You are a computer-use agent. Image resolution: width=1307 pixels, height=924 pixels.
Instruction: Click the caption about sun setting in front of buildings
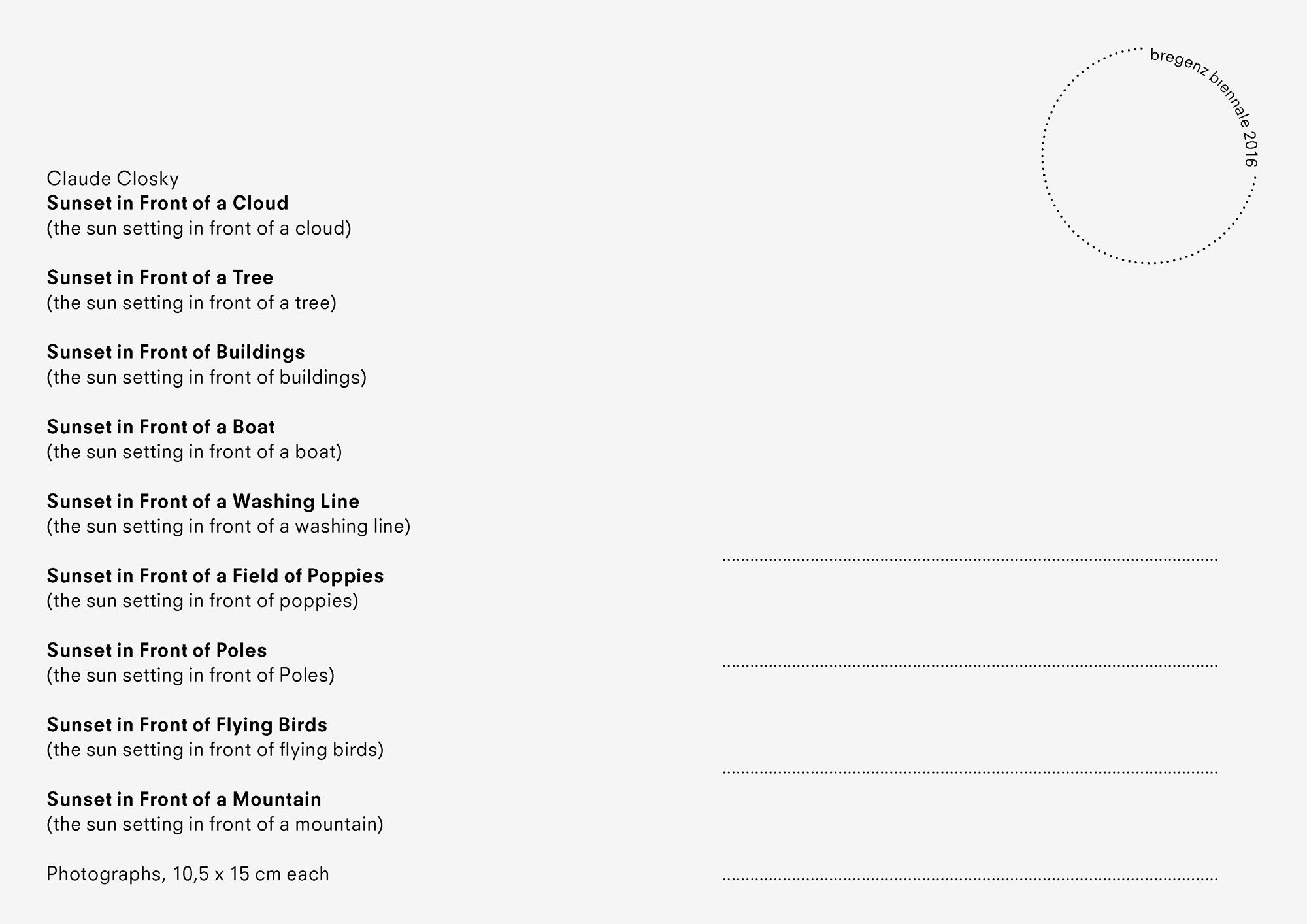pyautogui.click(x=207, y=378)
